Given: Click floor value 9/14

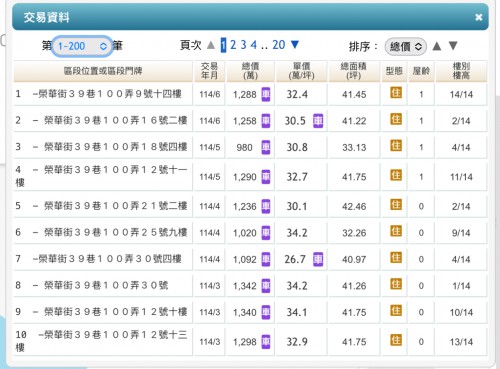Looking at the screenshot, I should click(461, 233).
